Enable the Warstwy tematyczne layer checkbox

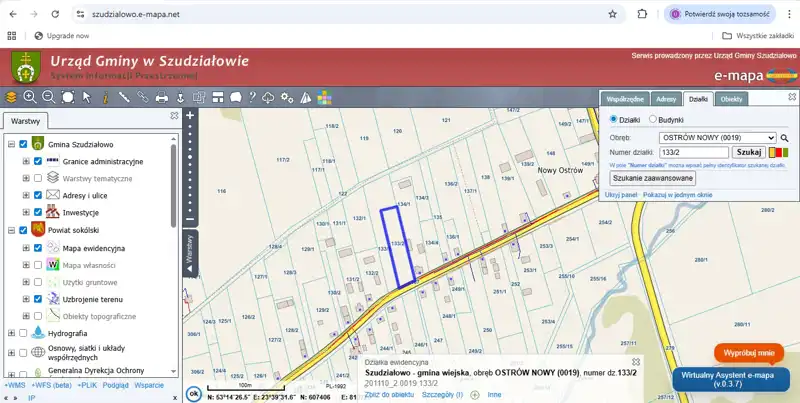tap(38, 178)
